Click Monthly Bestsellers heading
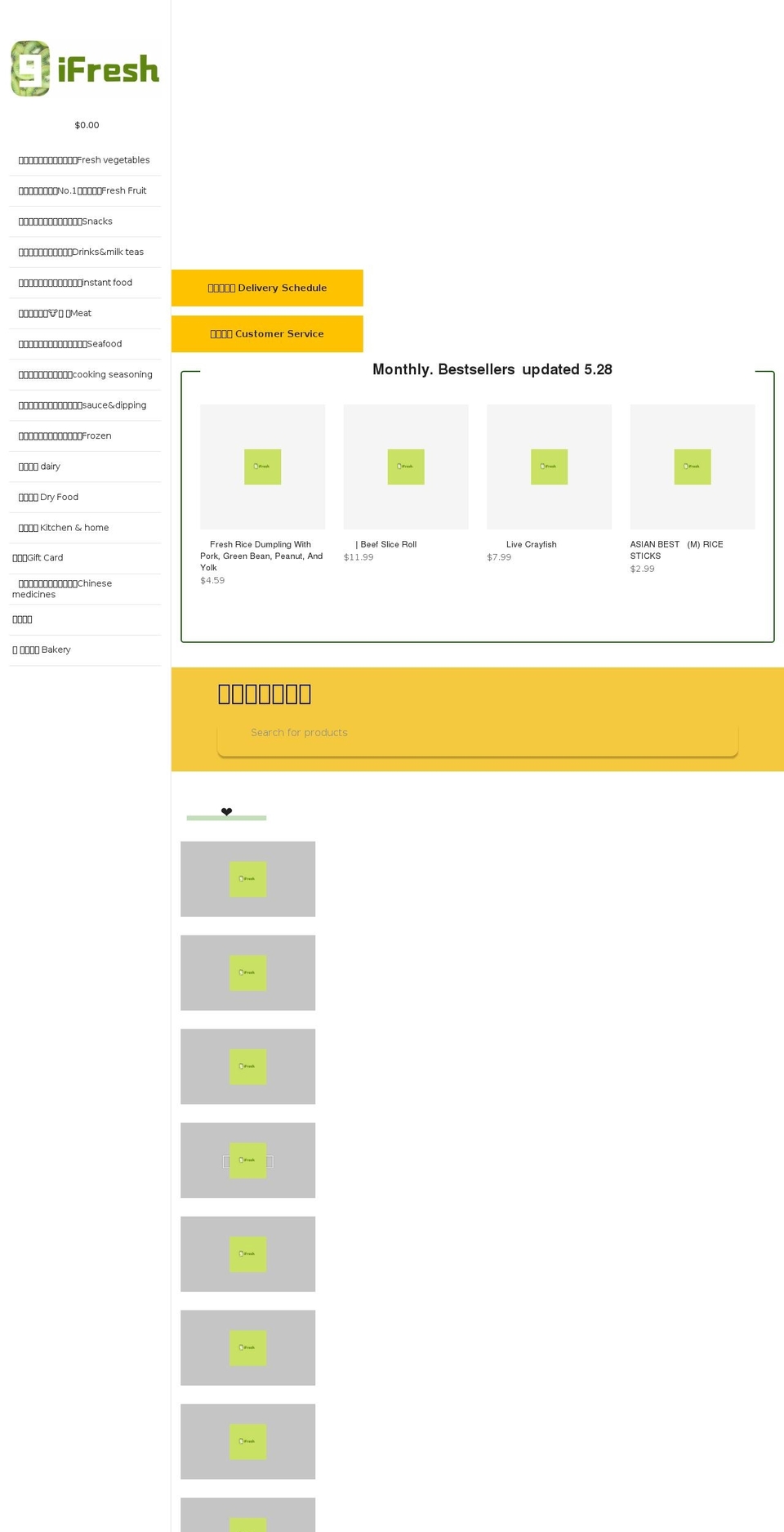784x1532 pixels. point(492,369)
